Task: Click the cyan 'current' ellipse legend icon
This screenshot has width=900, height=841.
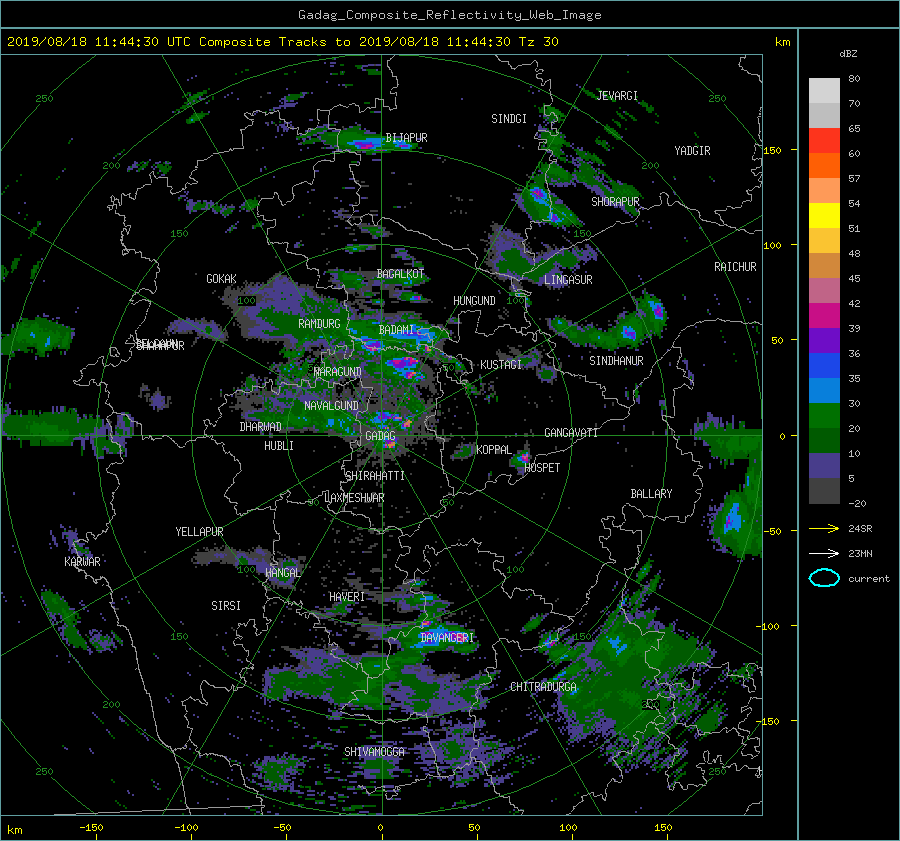Action: click(824, 578)
